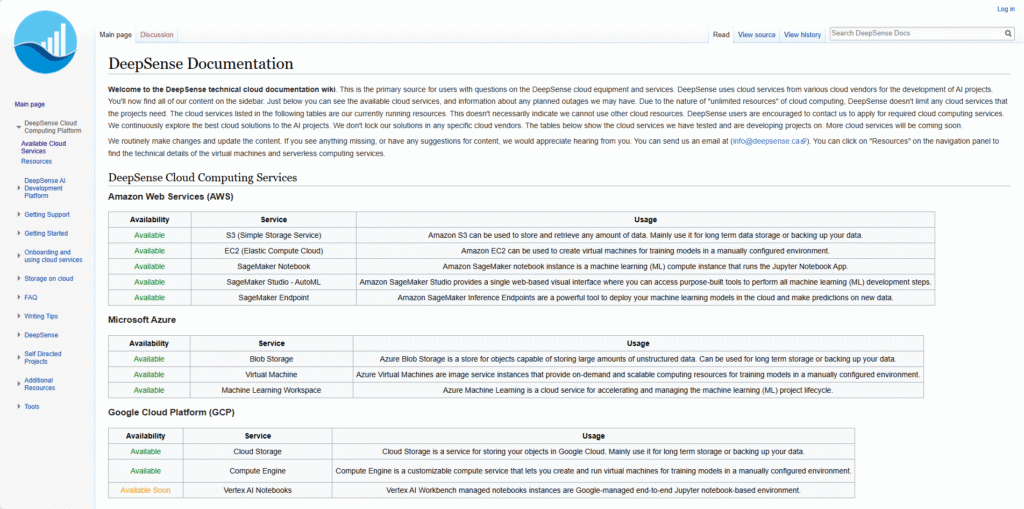Image resolution: width=1024 pixels, height=509 pixels.
Task: Expand the Getting Started sidebar section
Action: point(18,233)
